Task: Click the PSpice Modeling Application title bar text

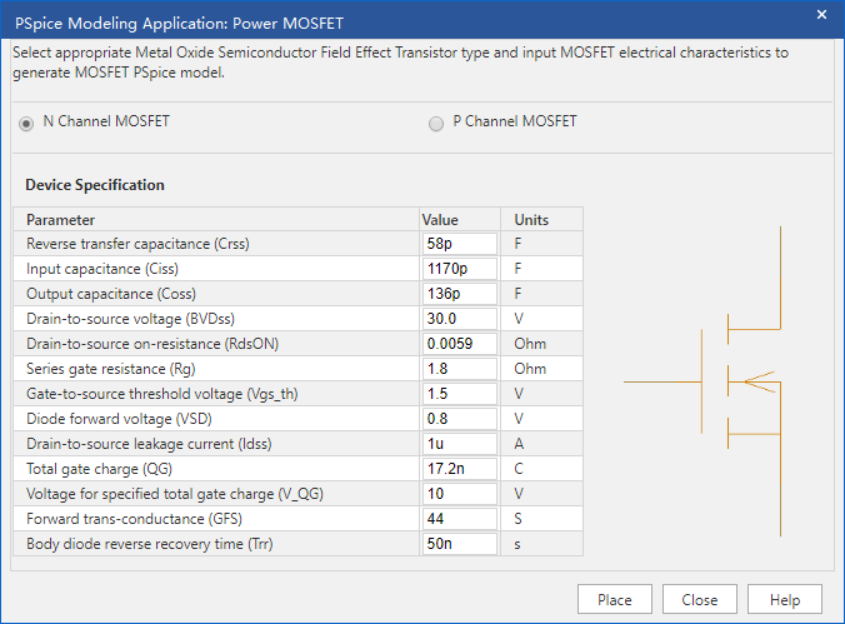Action: [179, 23]
